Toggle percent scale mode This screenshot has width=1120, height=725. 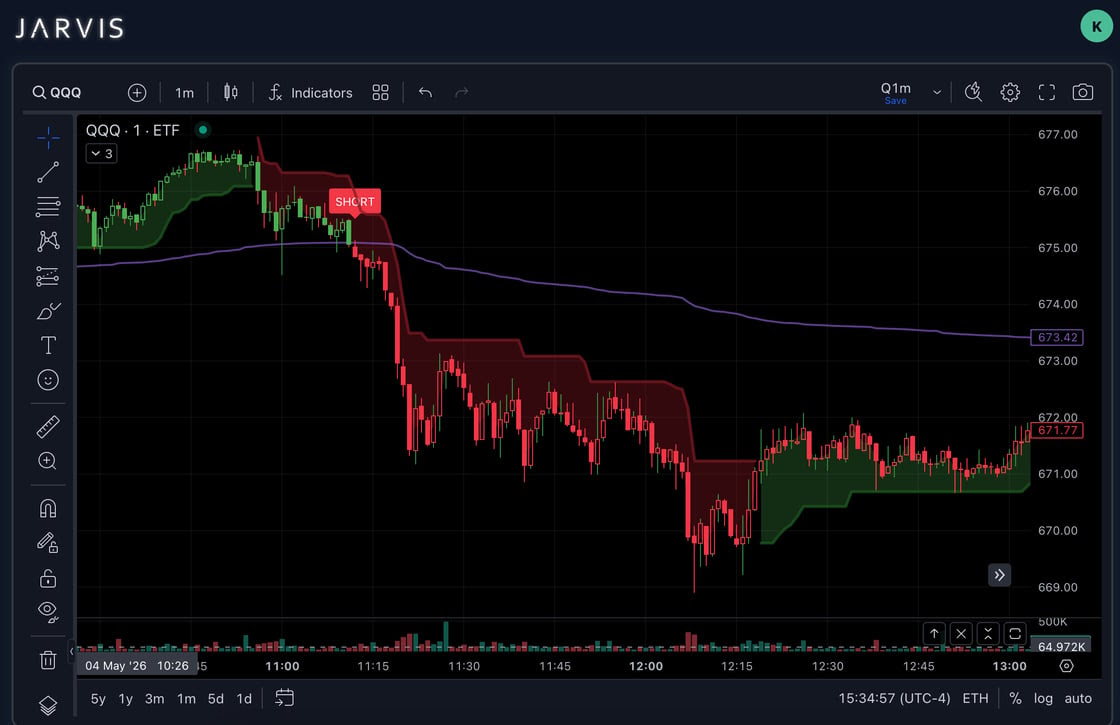[1015, 699]
